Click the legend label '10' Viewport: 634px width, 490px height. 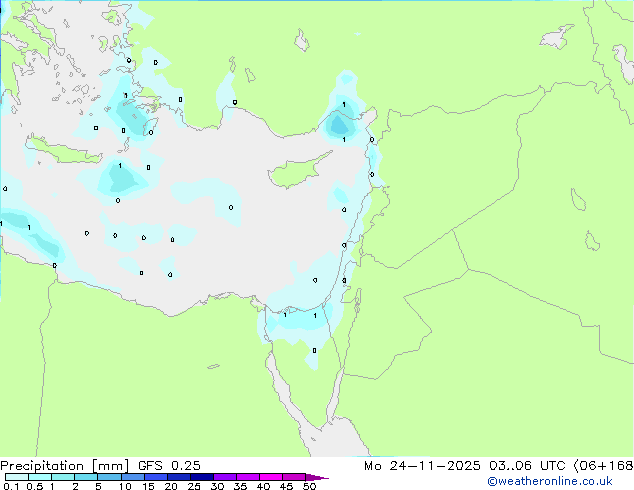tap(125, 486)
